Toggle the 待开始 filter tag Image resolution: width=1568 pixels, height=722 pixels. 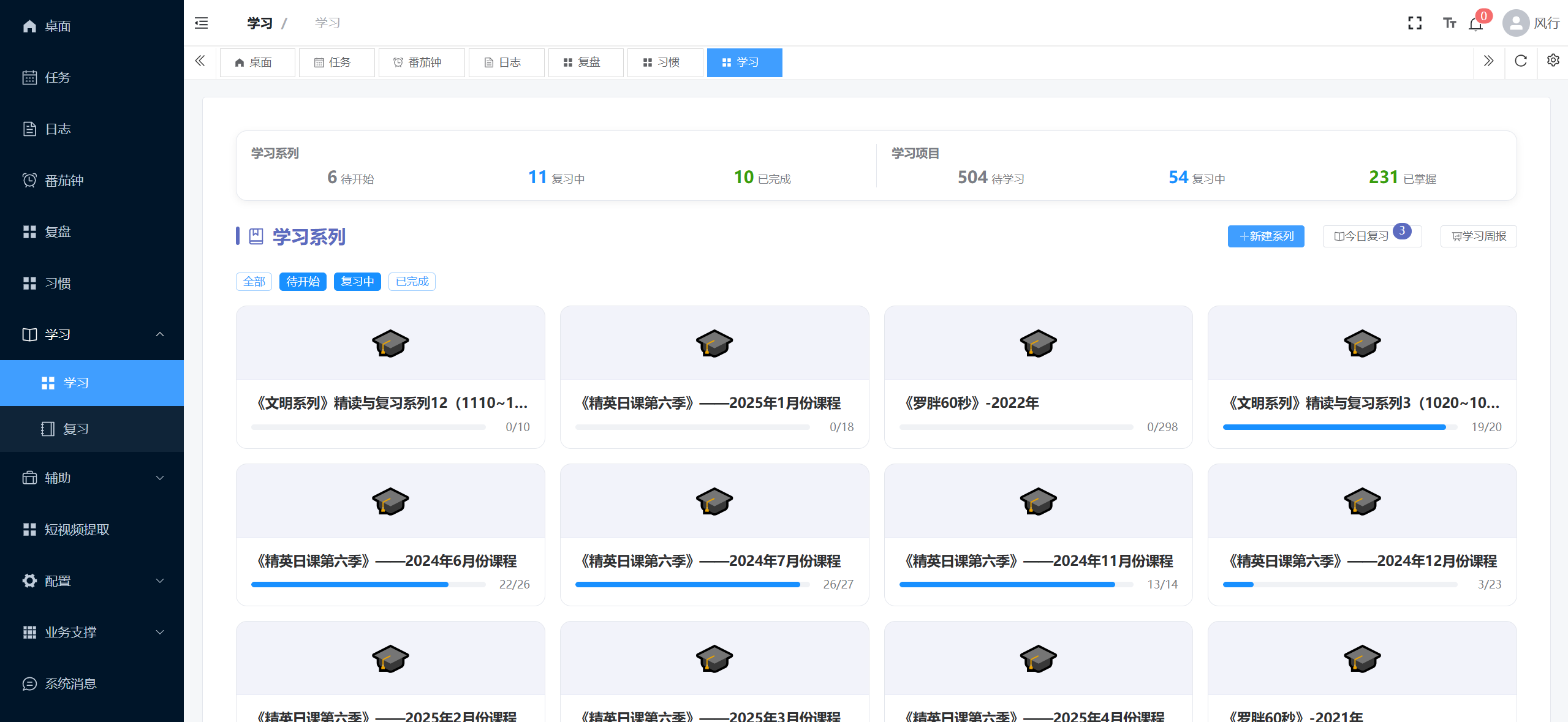point(303,282)
